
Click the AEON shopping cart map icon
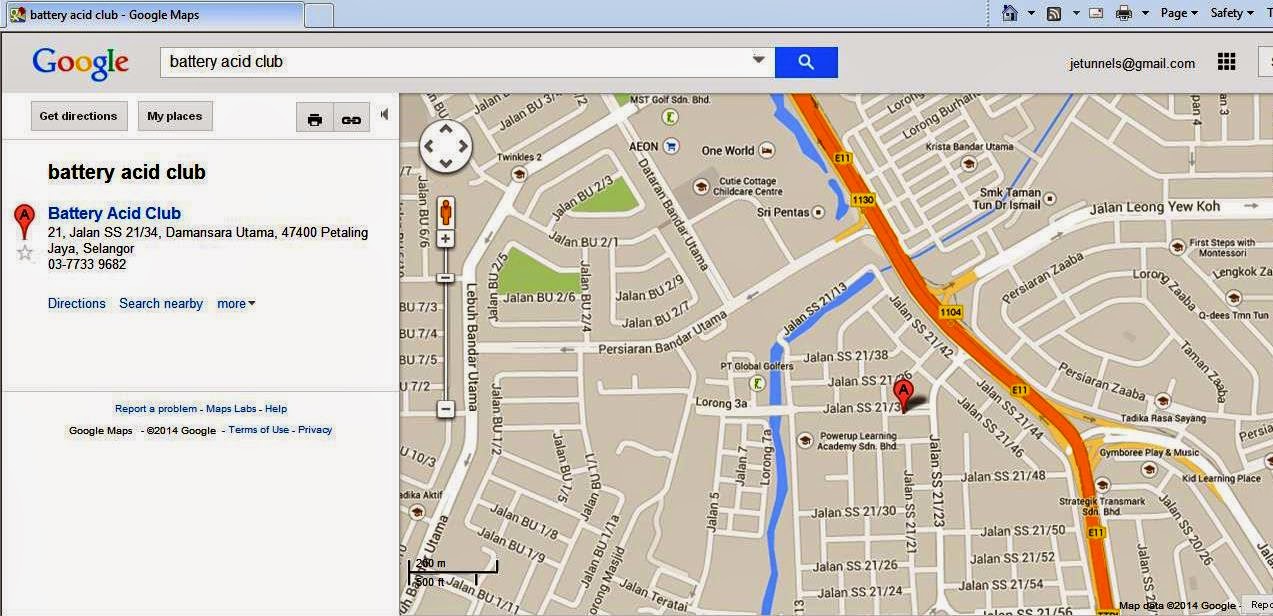(672, 146)
